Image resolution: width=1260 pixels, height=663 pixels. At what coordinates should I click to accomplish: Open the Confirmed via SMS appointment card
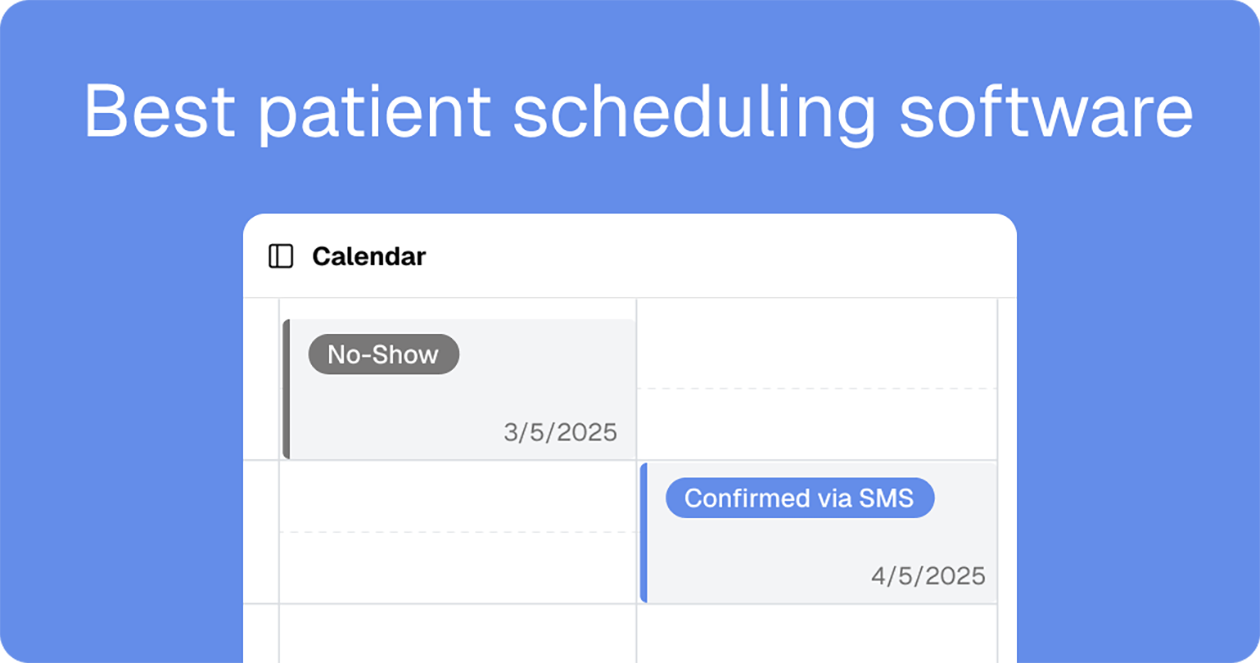coord(818,533)
